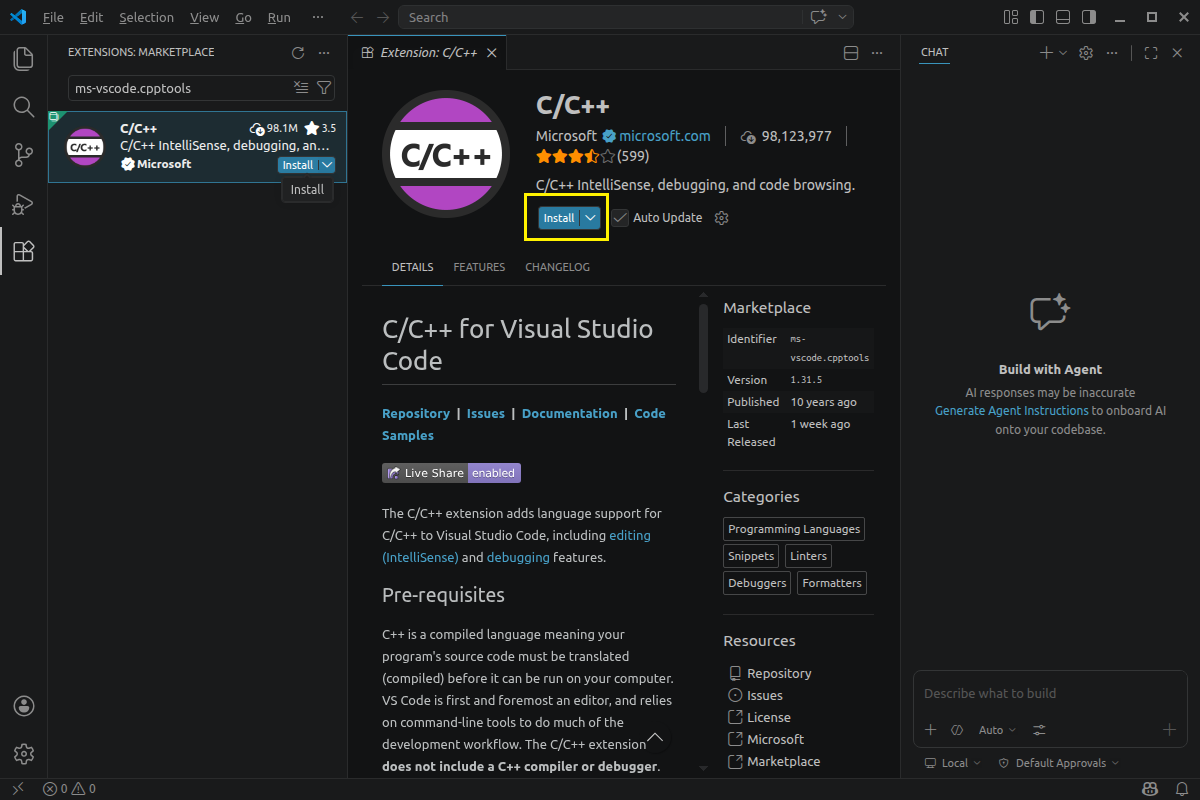
Task: Switch to the FEATURES tab
Action: click(479, 267)
